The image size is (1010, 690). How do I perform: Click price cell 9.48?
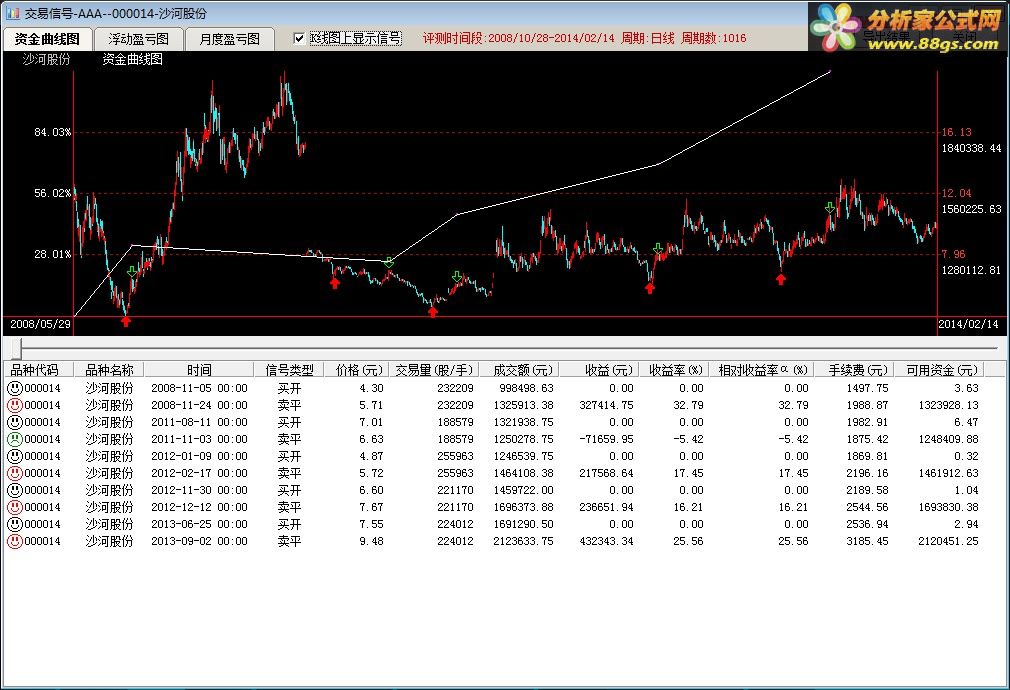click(371, 542)
